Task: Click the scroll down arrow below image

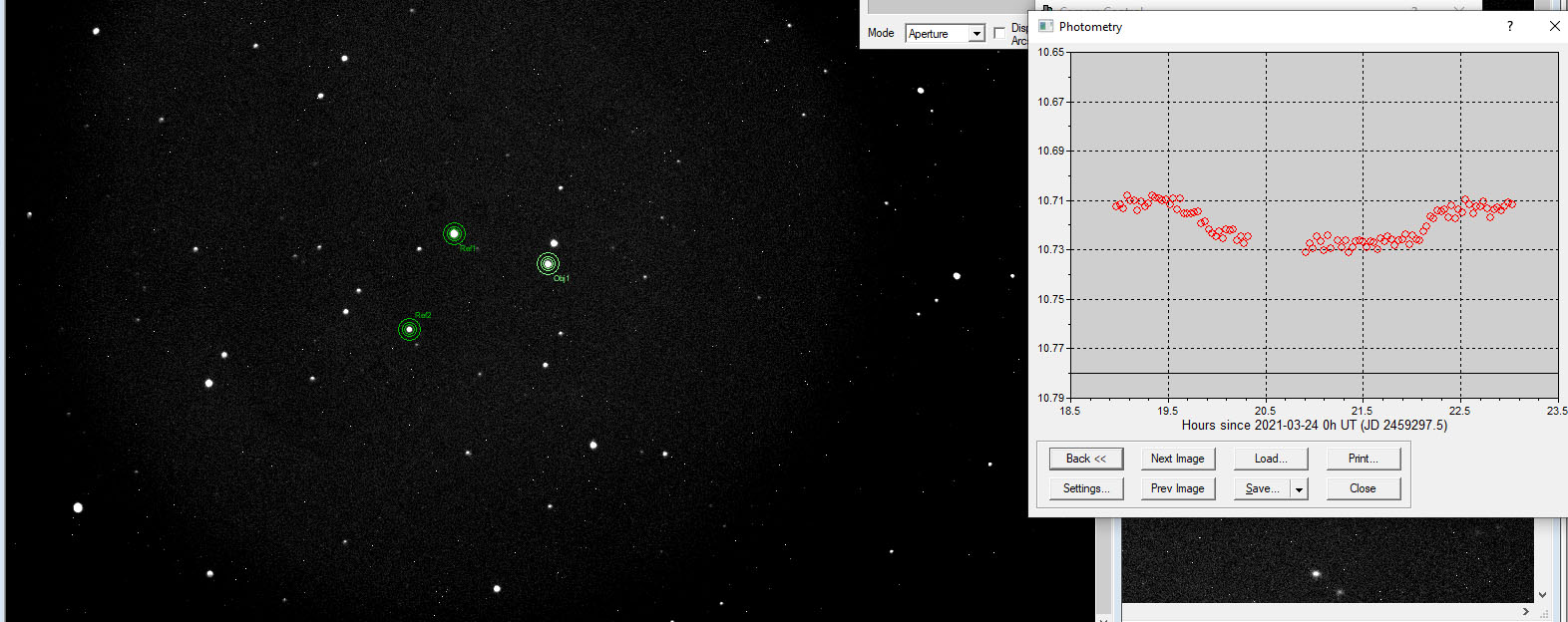Action: (x=1543, y=595)
